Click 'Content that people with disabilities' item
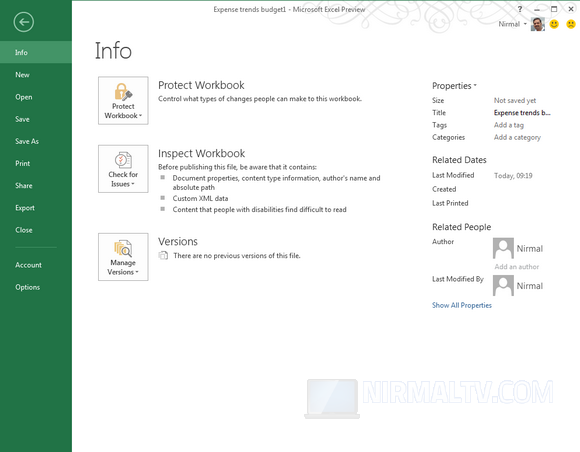The height and width of the screenshot is (452, 580). pyautogui.click(x=259, y=210)
